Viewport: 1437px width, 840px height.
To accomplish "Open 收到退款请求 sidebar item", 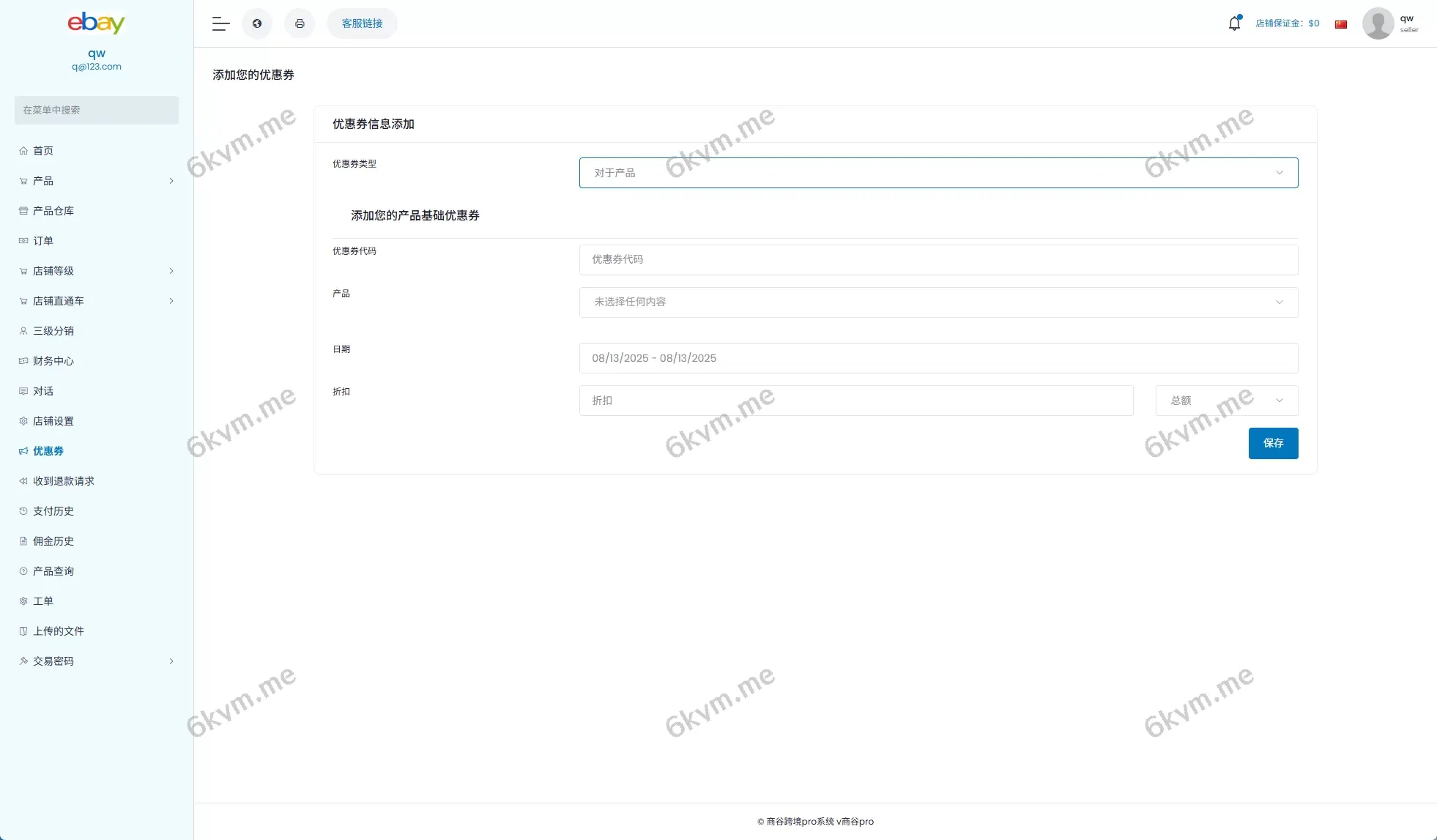I will (x=62, y=480).
